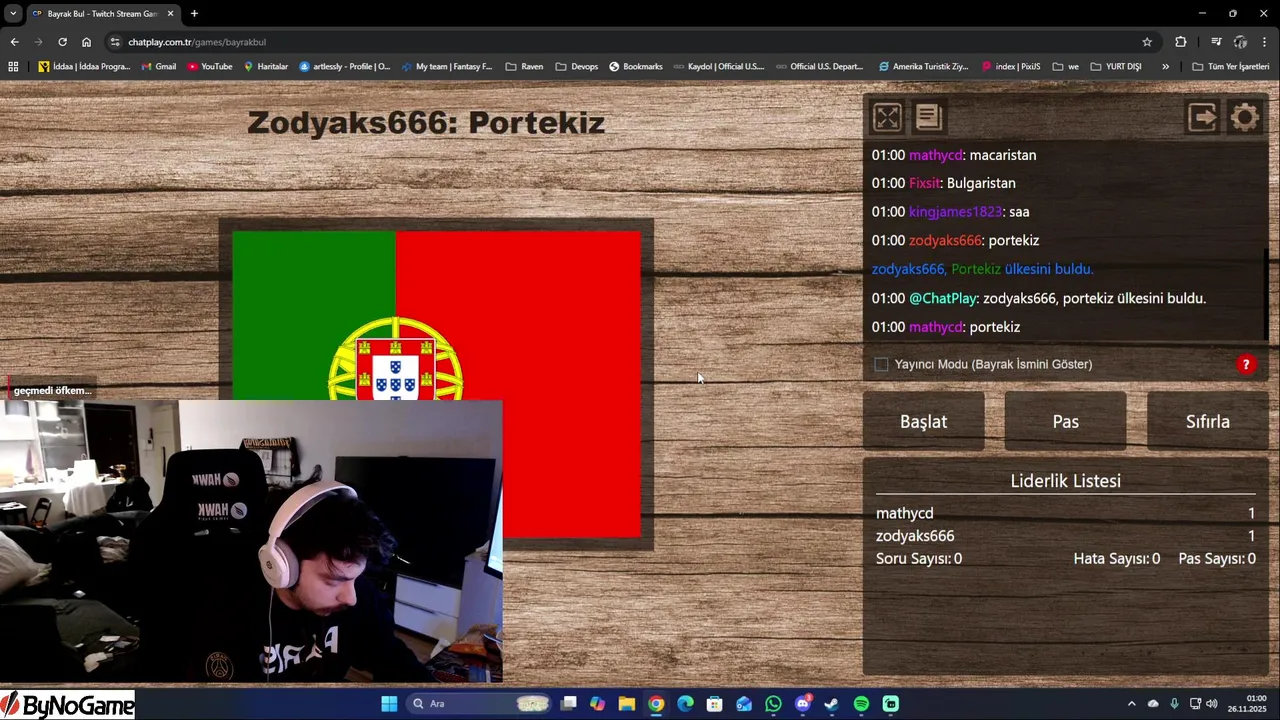Show hidden system tray icons
The image size is (1280, 720).
pyautogui.click(x=1131, y=704)
